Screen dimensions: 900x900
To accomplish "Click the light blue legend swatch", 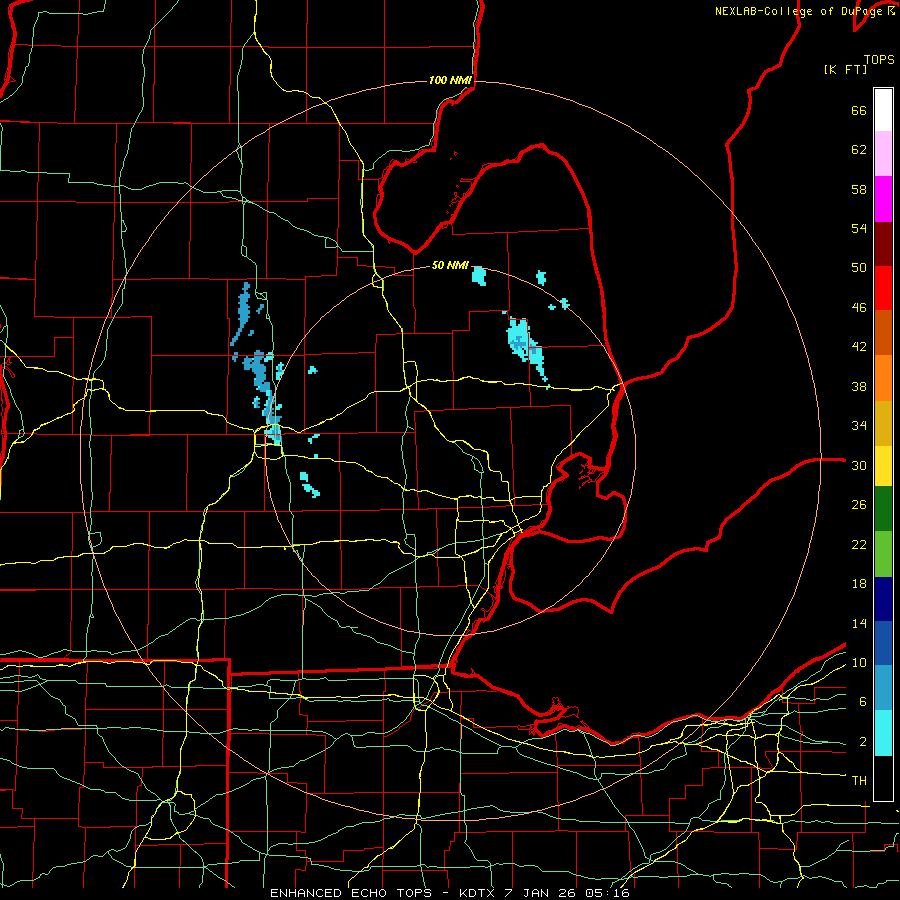I will point(883,688).
